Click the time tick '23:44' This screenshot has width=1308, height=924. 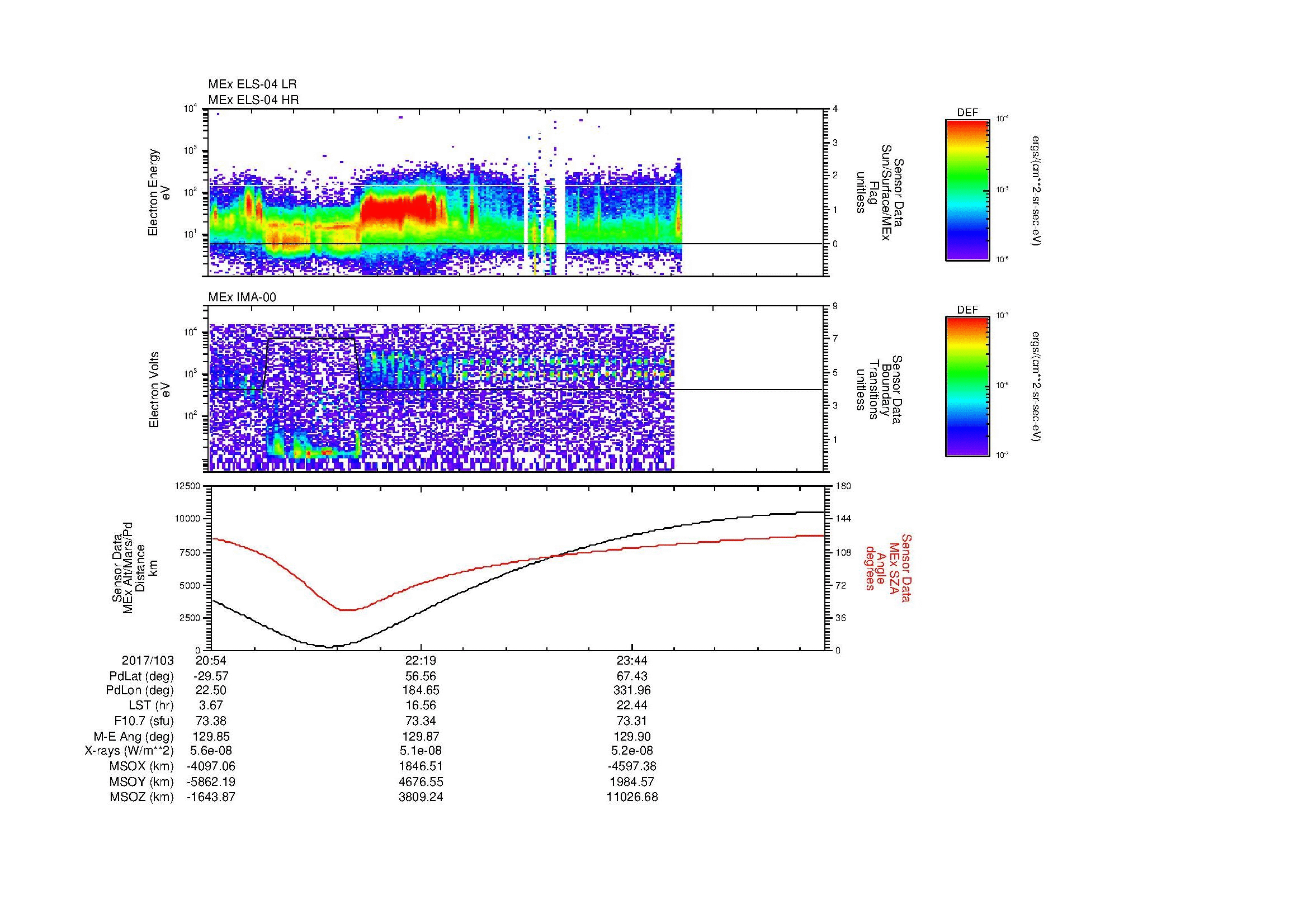[632, 661]
